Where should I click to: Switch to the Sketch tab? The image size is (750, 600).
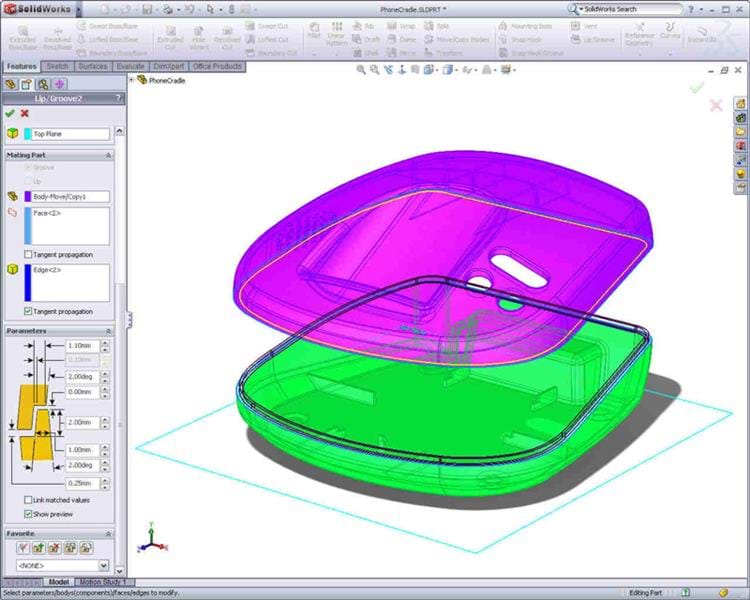58,67
